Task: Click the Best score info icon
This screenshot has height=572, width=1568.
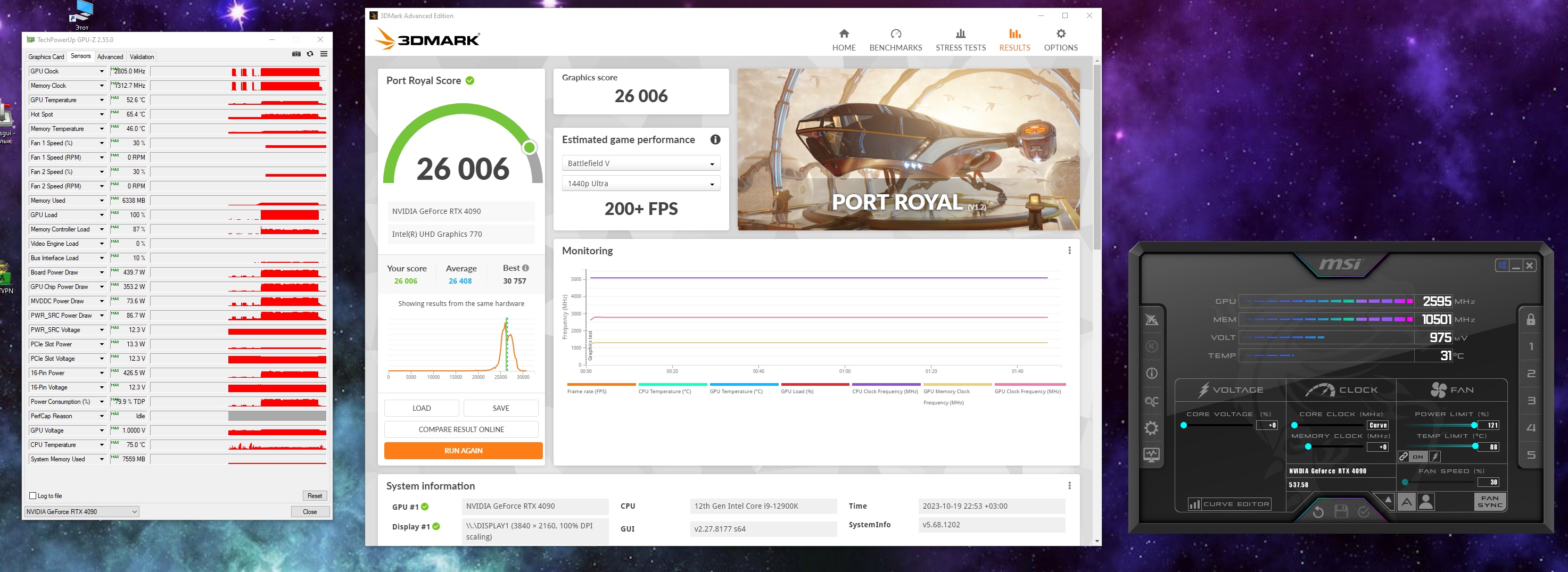Action: click(525, 268)
